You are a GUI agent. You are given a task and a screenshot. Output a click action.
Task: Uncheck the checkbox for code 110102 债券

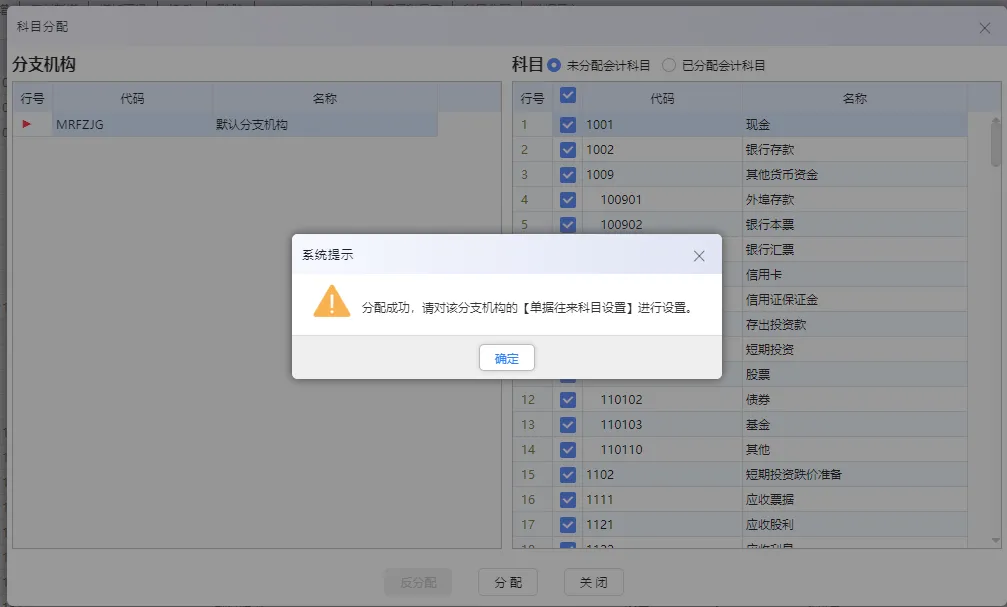coord(568,399)
